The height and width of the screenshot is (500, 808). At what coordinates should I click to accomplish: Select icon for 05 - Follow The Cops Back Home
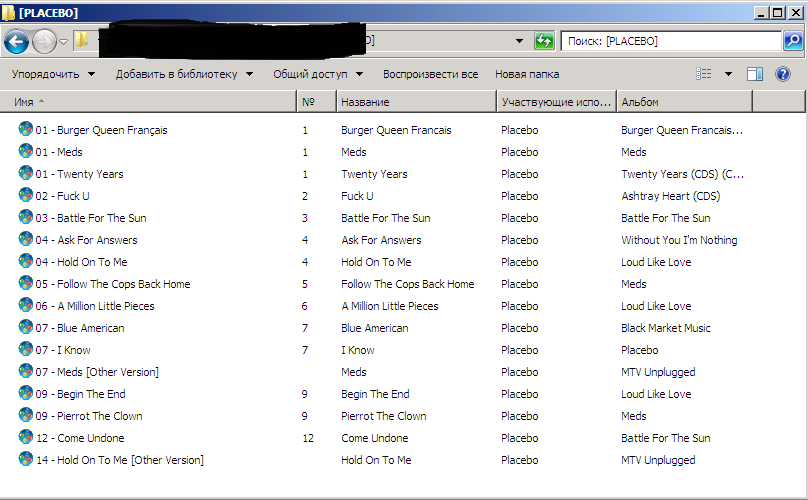click(25, 283)
